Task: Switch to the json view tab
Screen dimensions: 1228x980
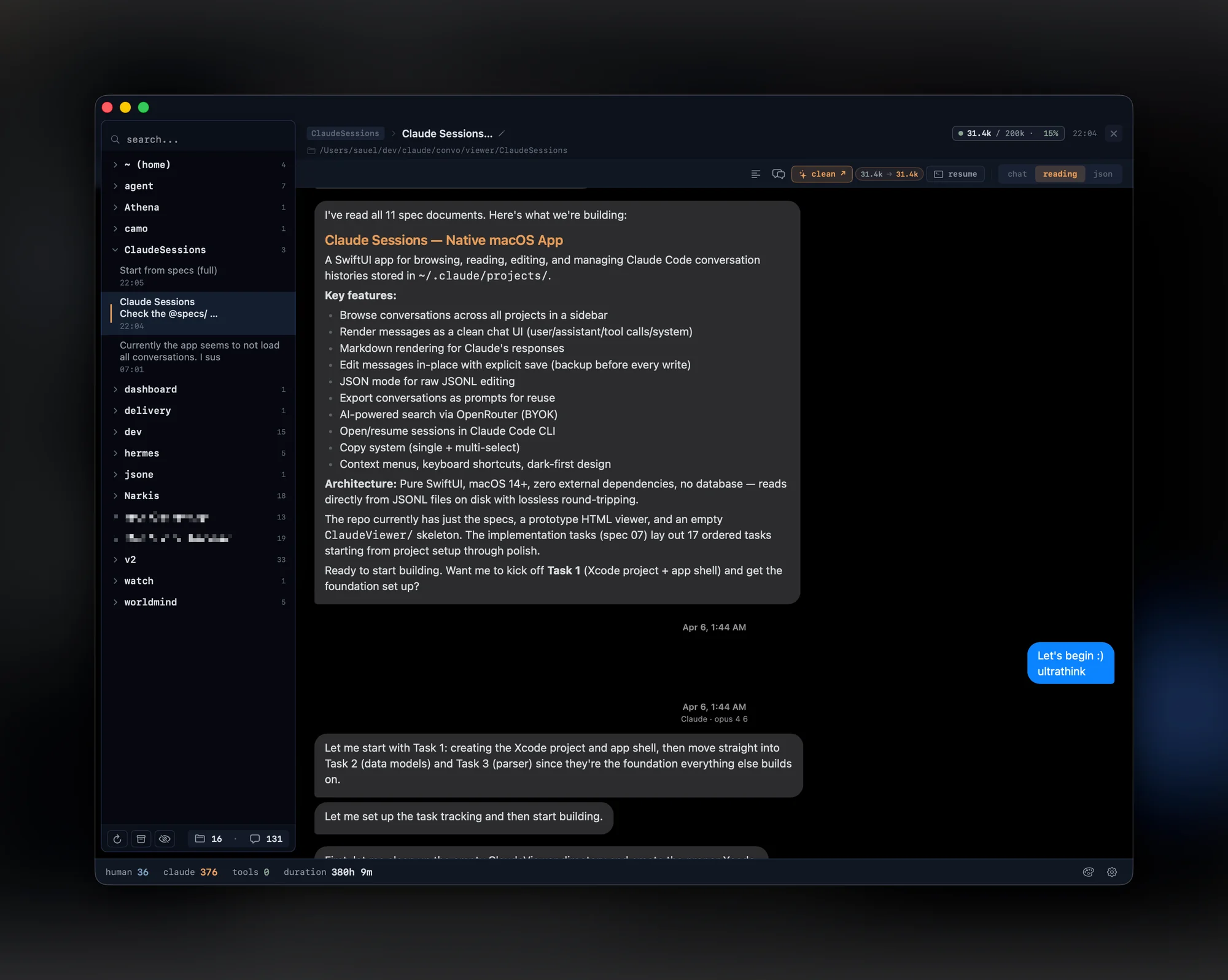Action: coord(1103,174)
